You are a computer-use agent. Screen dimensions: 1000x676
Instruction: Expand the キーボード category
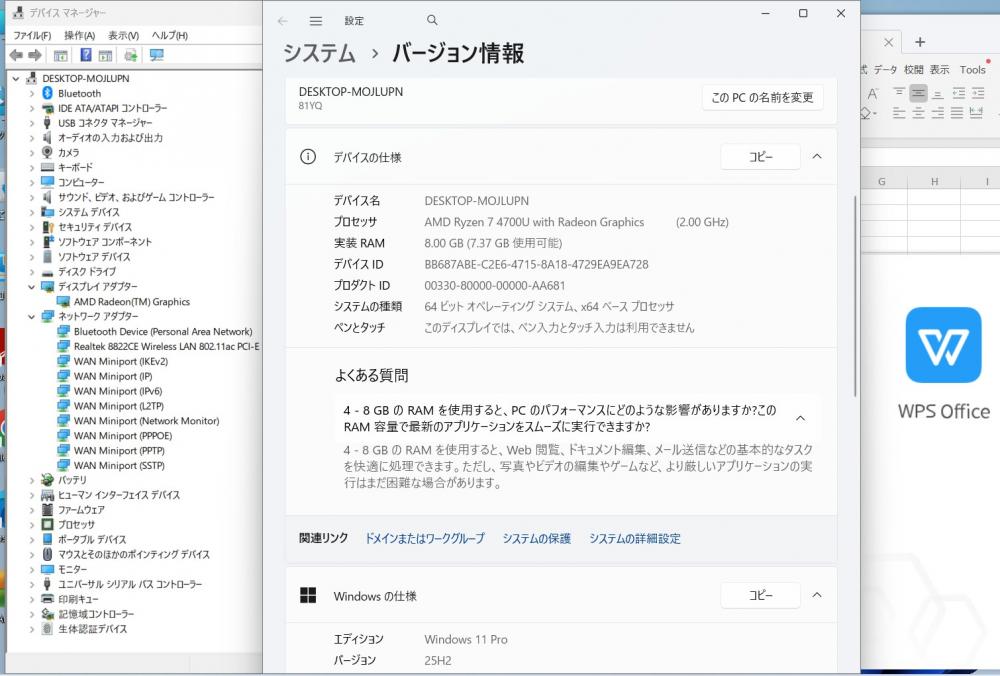click(x=31, y=168)
